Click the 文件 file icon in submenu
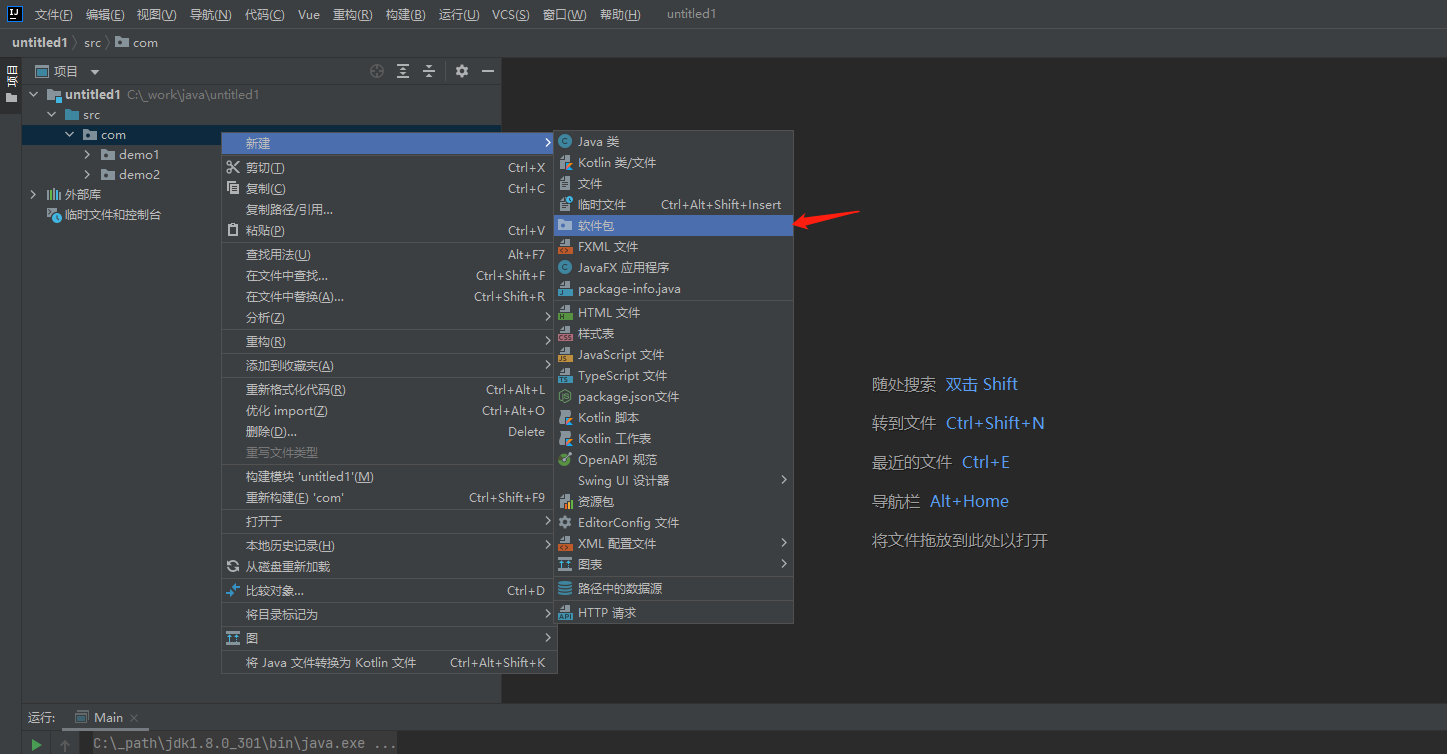This screenshot has width=1447, height=754. click(x=565, y=184)
